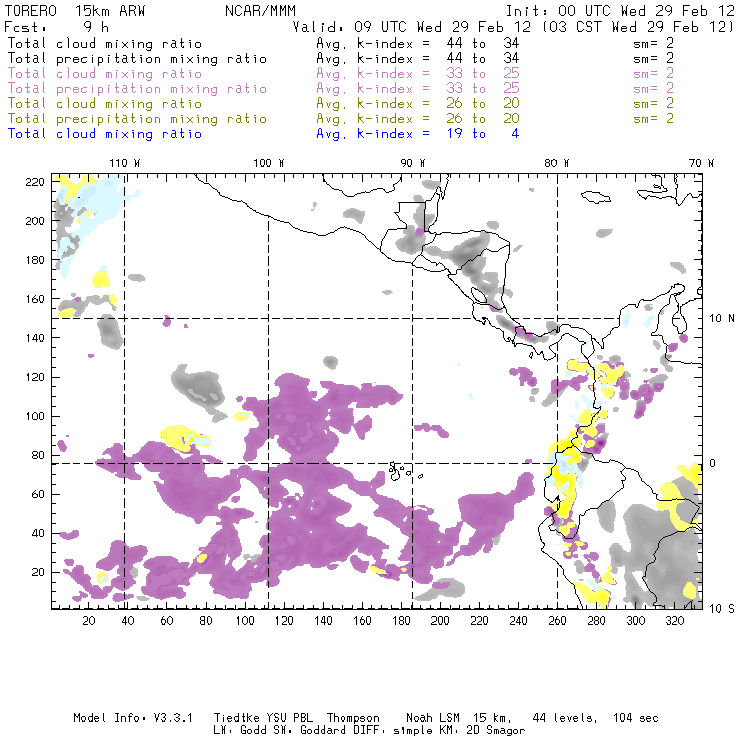Select the 'Fcst: 9 h' forecast hour text
Screen dimensions: 740x740
(x=56, y=27)
